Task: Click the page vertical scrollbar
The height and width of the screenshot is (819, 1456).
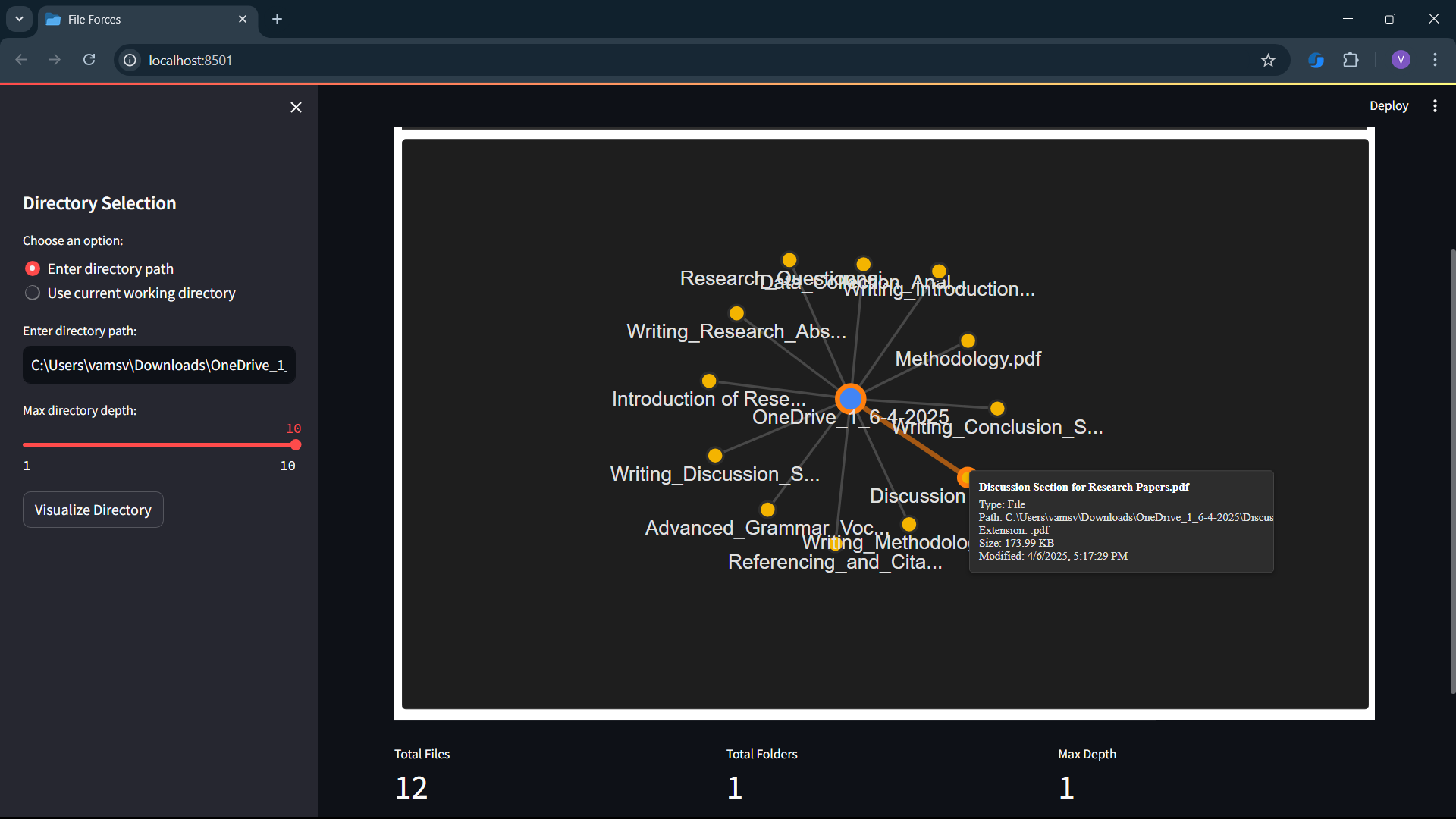Action: coord(1452,470)
